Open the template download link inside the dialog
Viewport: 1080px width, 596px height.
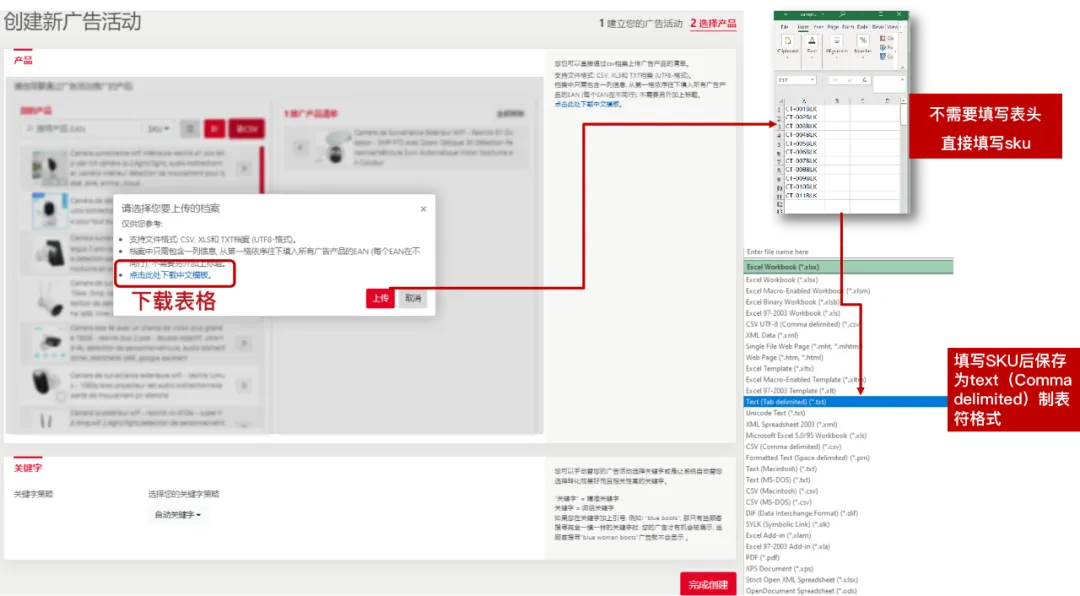pos(170,275)
